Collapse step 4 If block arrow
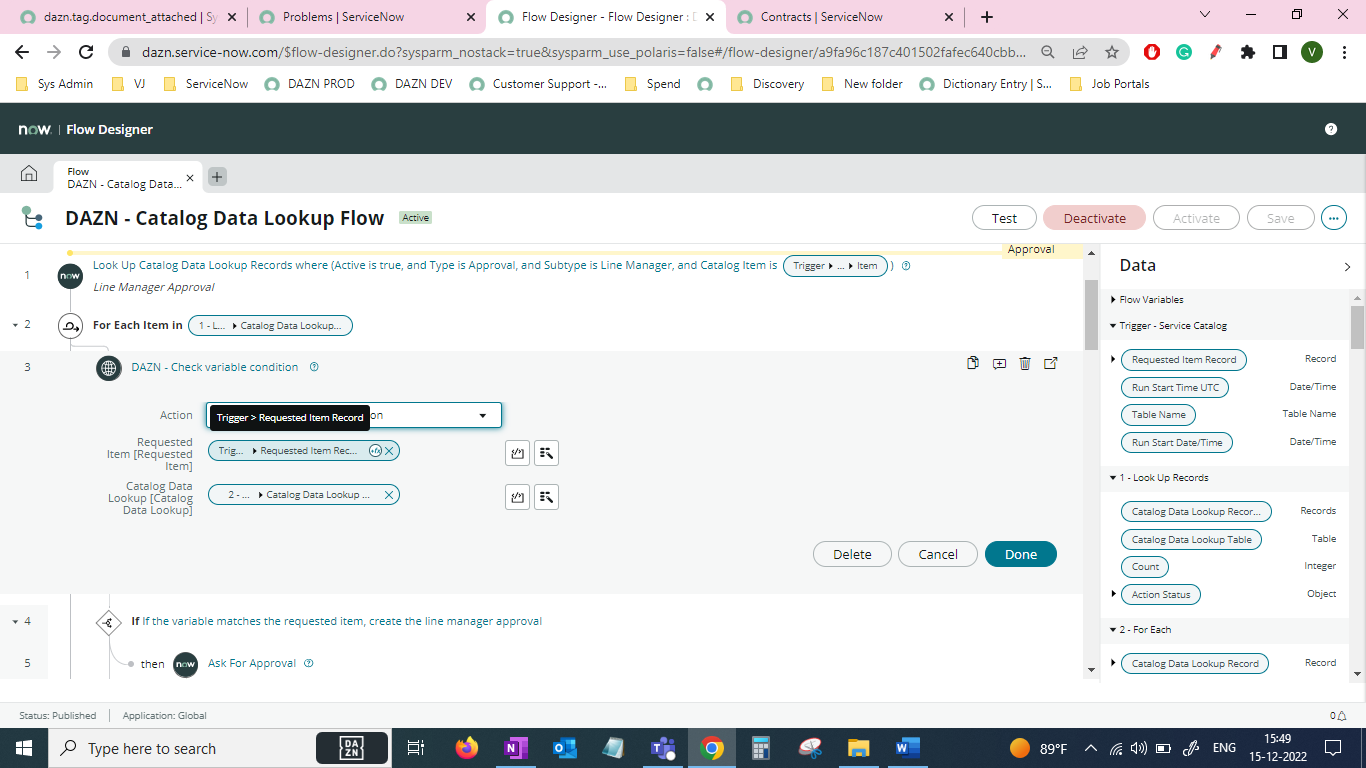The height and width of the screenshot is (768, 1366). (x=15, y=621)
